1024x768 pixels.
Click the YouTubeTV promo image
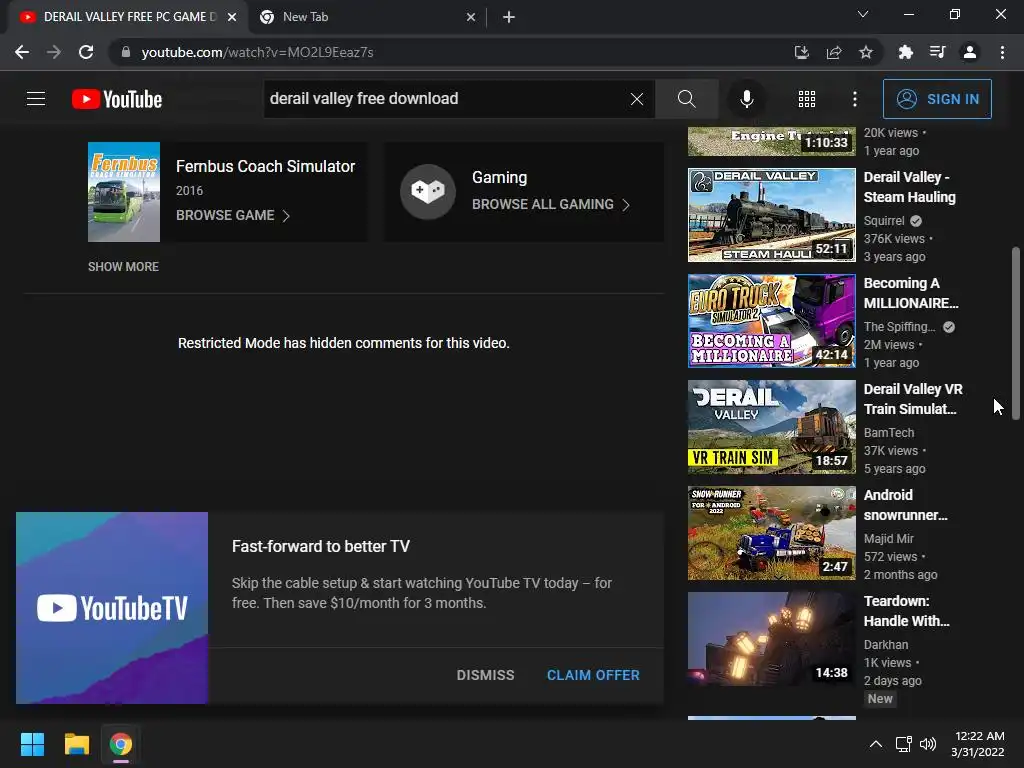click(112, 608)
